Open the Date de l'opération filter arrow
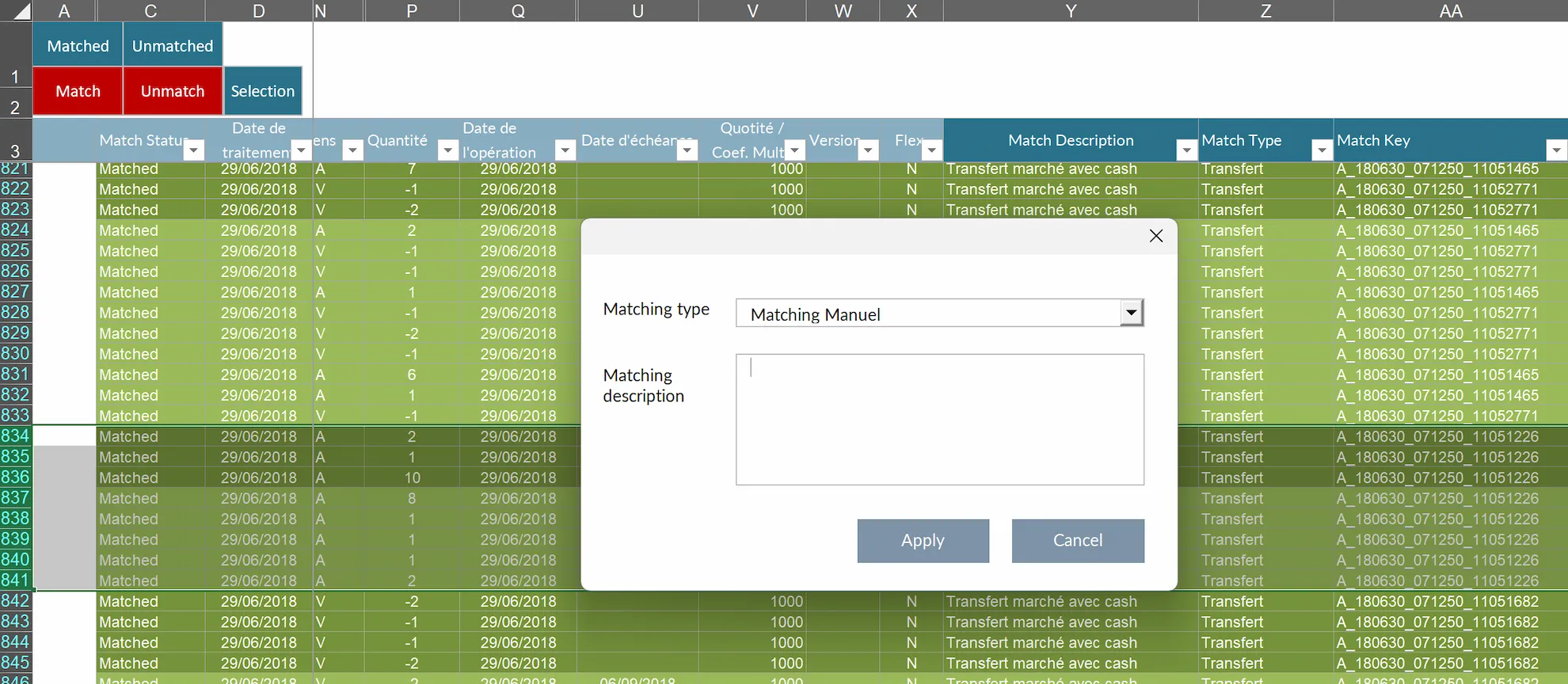The image size is (1568, 684). 565,150
